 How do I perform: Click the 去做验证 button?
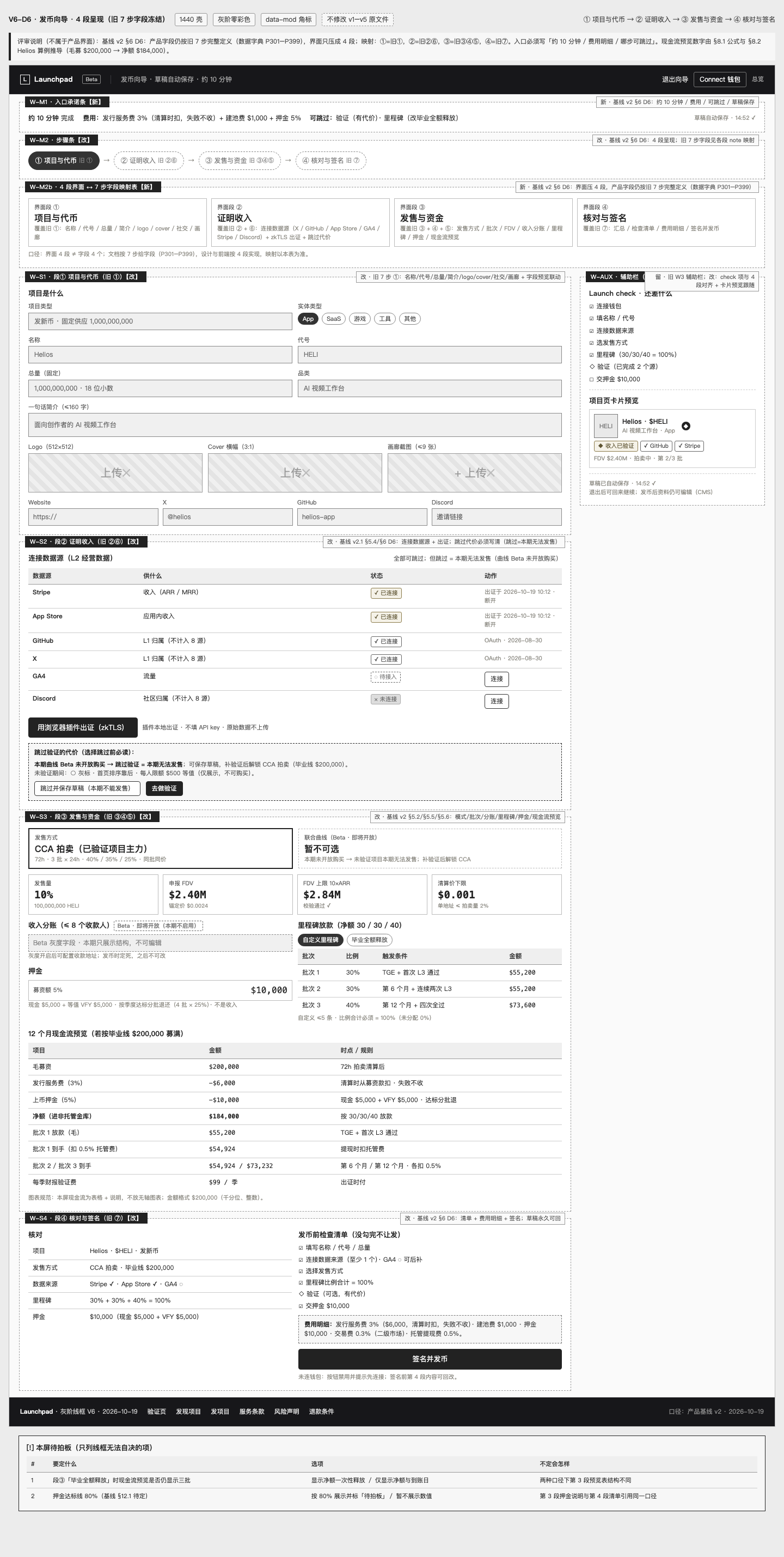coord(164,788)
